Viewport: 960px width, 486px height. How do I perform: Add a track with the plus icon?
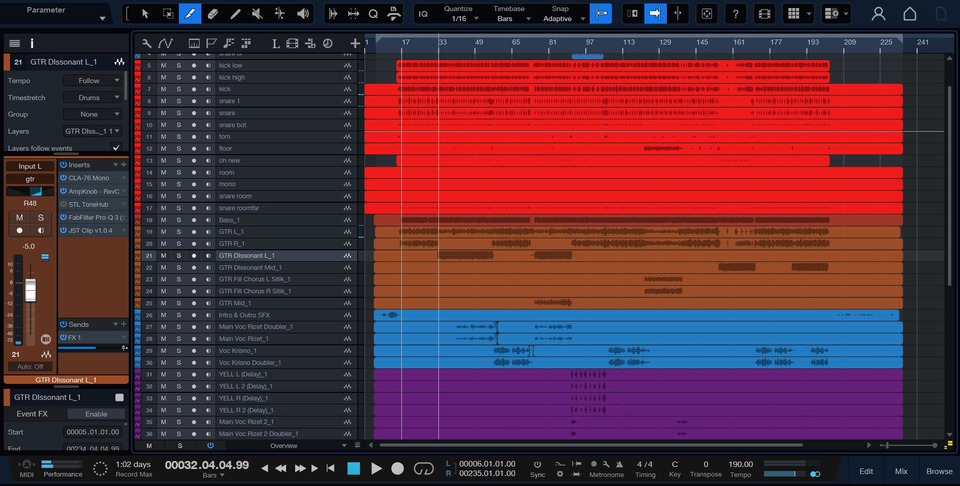pos(355,43)
